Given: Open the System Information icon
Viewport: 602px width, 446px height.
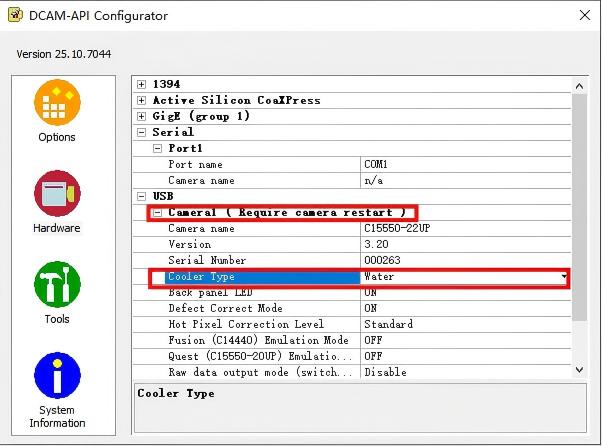Looking at the screenshot, I should pos(57,375).
